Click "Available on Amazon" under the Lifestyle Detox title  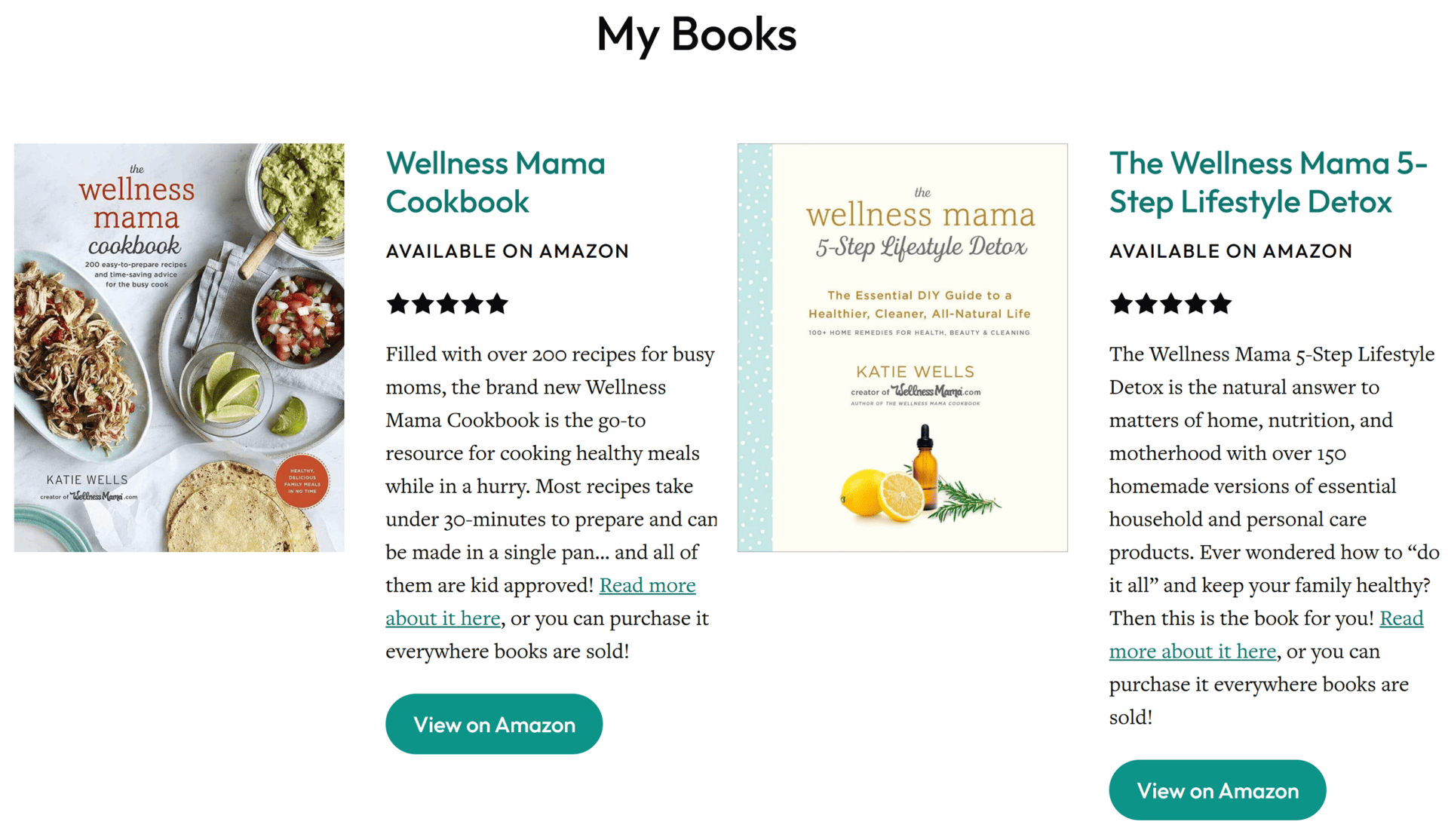pyautogui.click(x=1230, y=251)
